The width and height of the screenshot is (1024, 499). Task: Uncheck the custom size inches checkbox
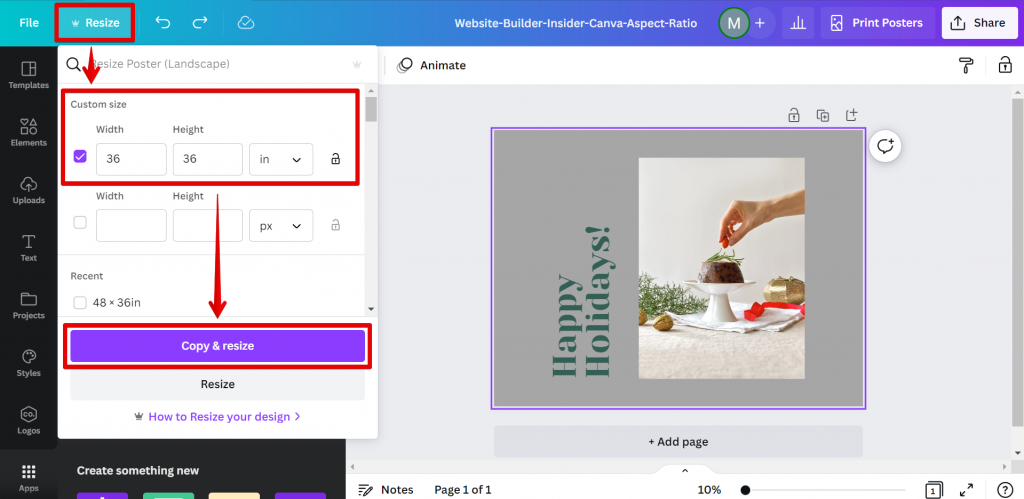pyautogui.click(x=80, y=157)
